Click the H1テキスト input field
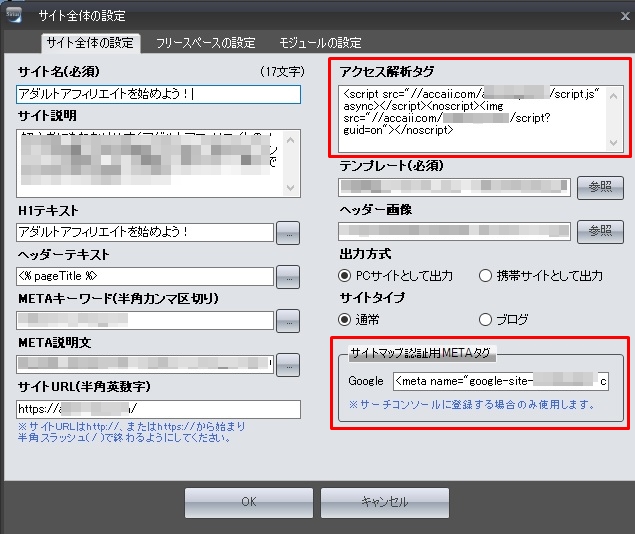The width and height of the screenshot is (635, 534). pos(145,232)
